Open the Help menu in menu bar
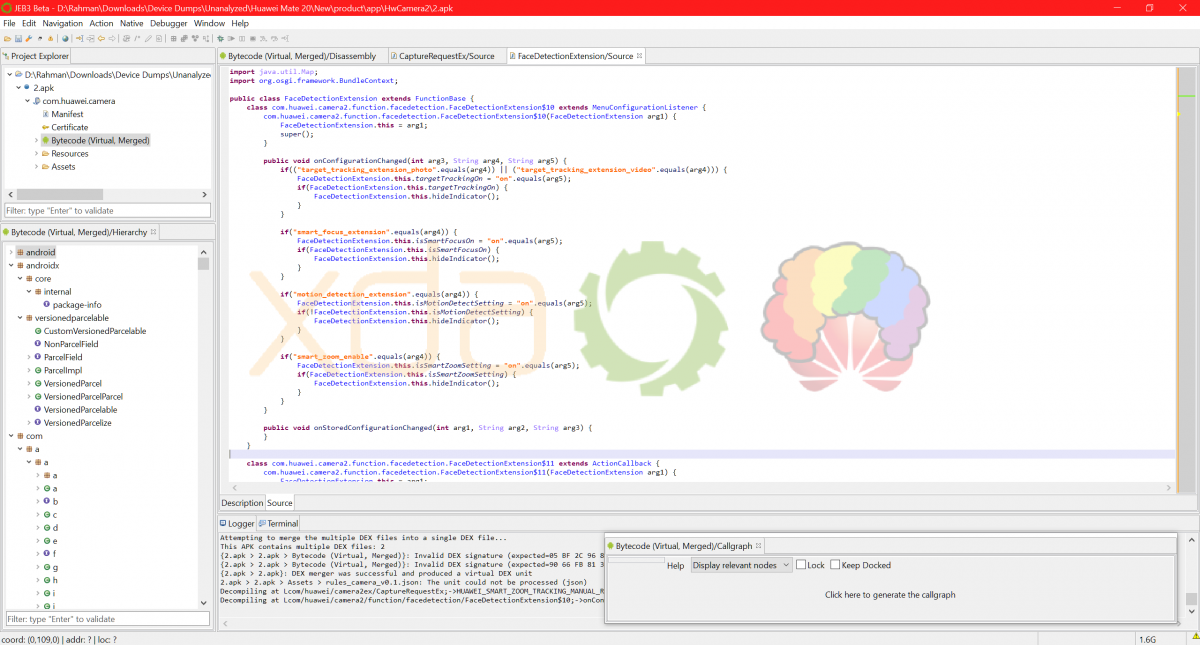1200x645 pixels. coord(240,23)
